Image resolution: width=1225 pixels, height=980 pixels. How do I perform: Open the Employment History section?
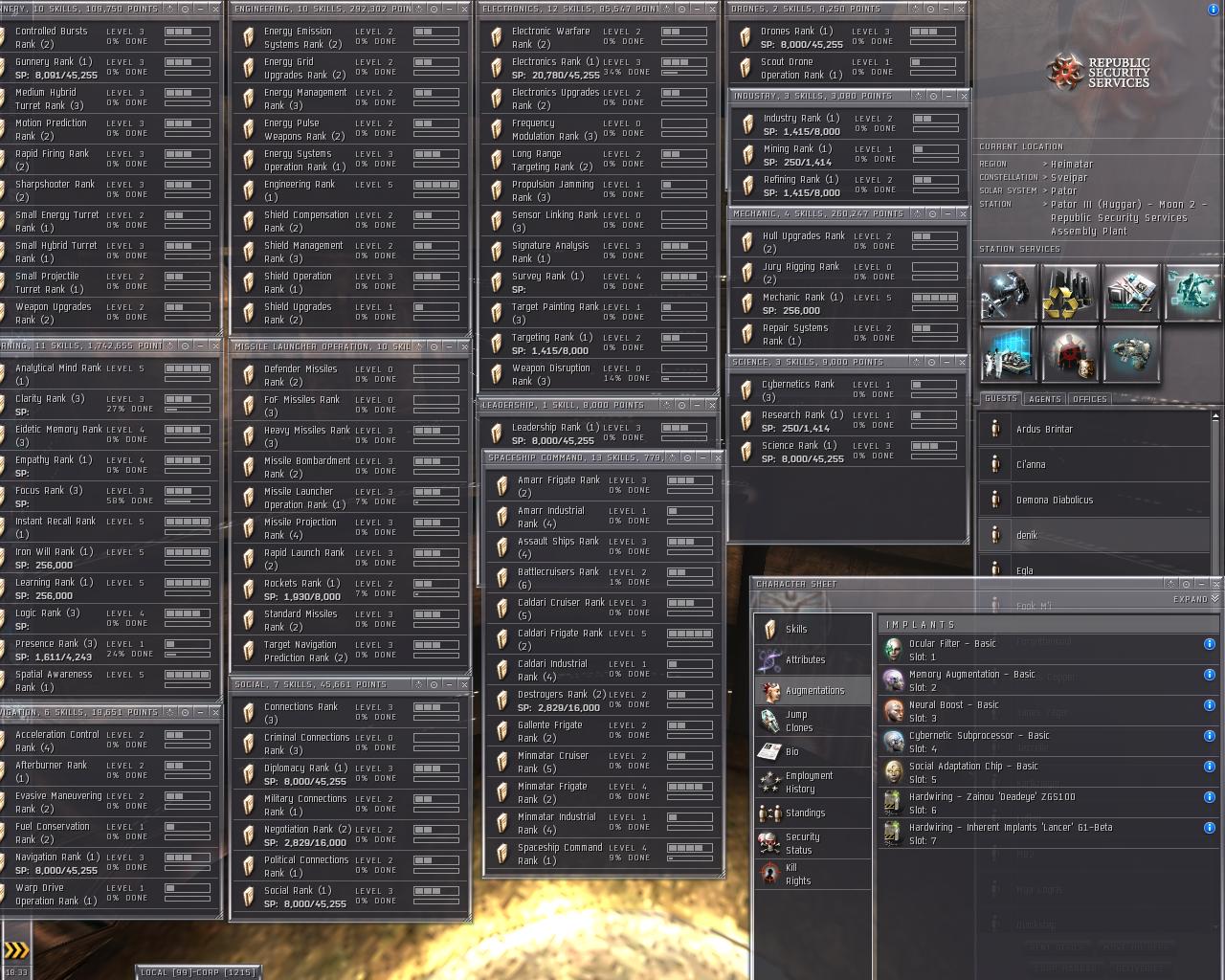coord(813,782)
